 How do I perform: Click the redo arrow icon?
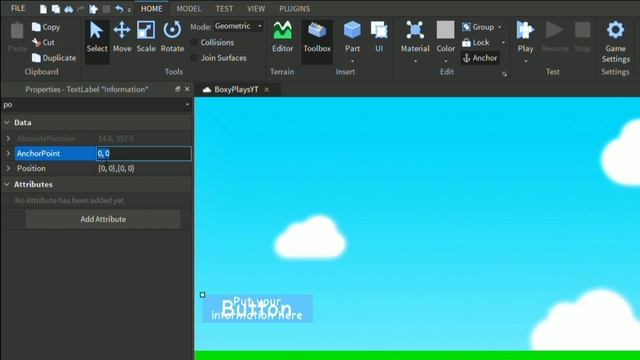[81, 9]
